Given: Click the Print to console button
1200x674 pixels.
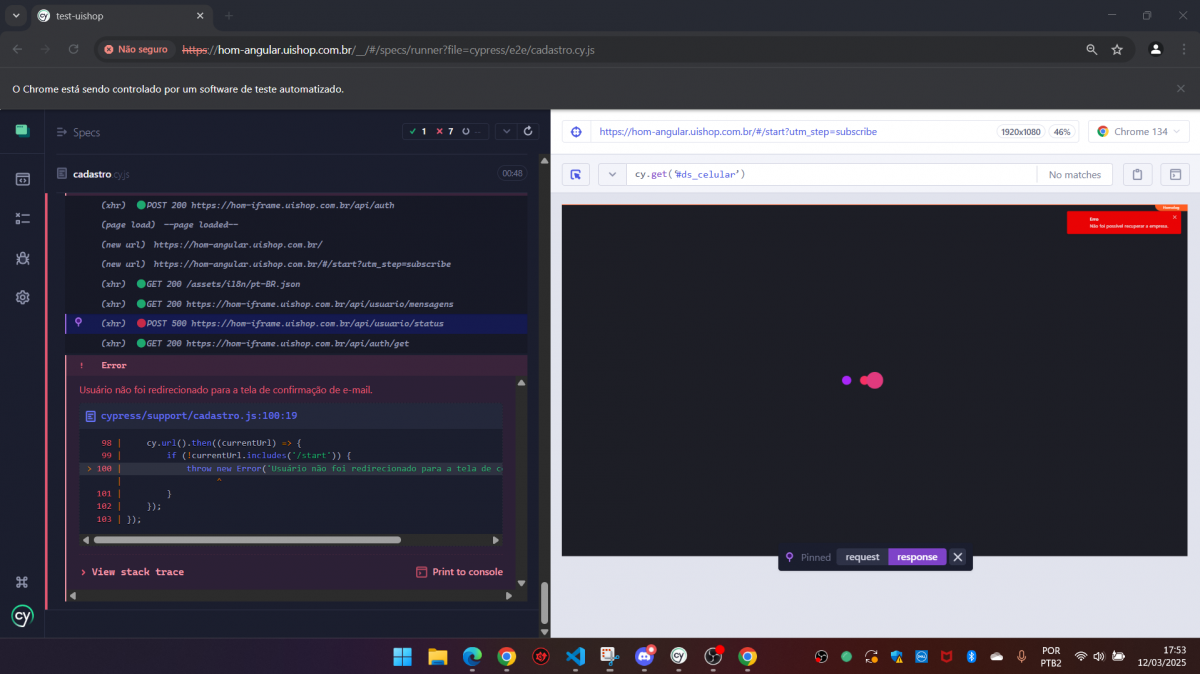Looking at the screenshot, I should click(x=459, y=572).
